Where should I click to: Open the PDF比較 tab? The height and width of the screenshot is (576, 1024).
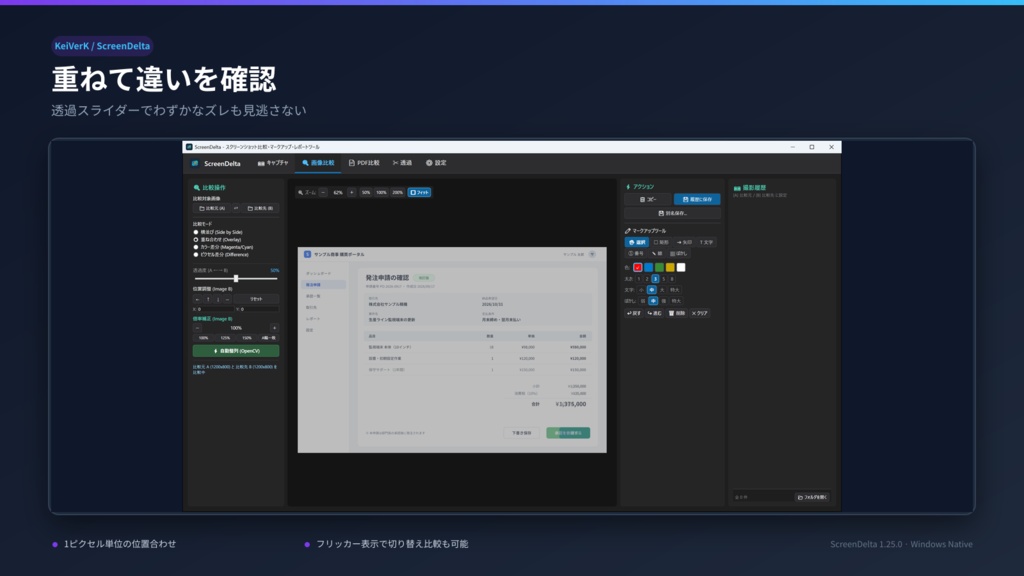coord(364,163)
